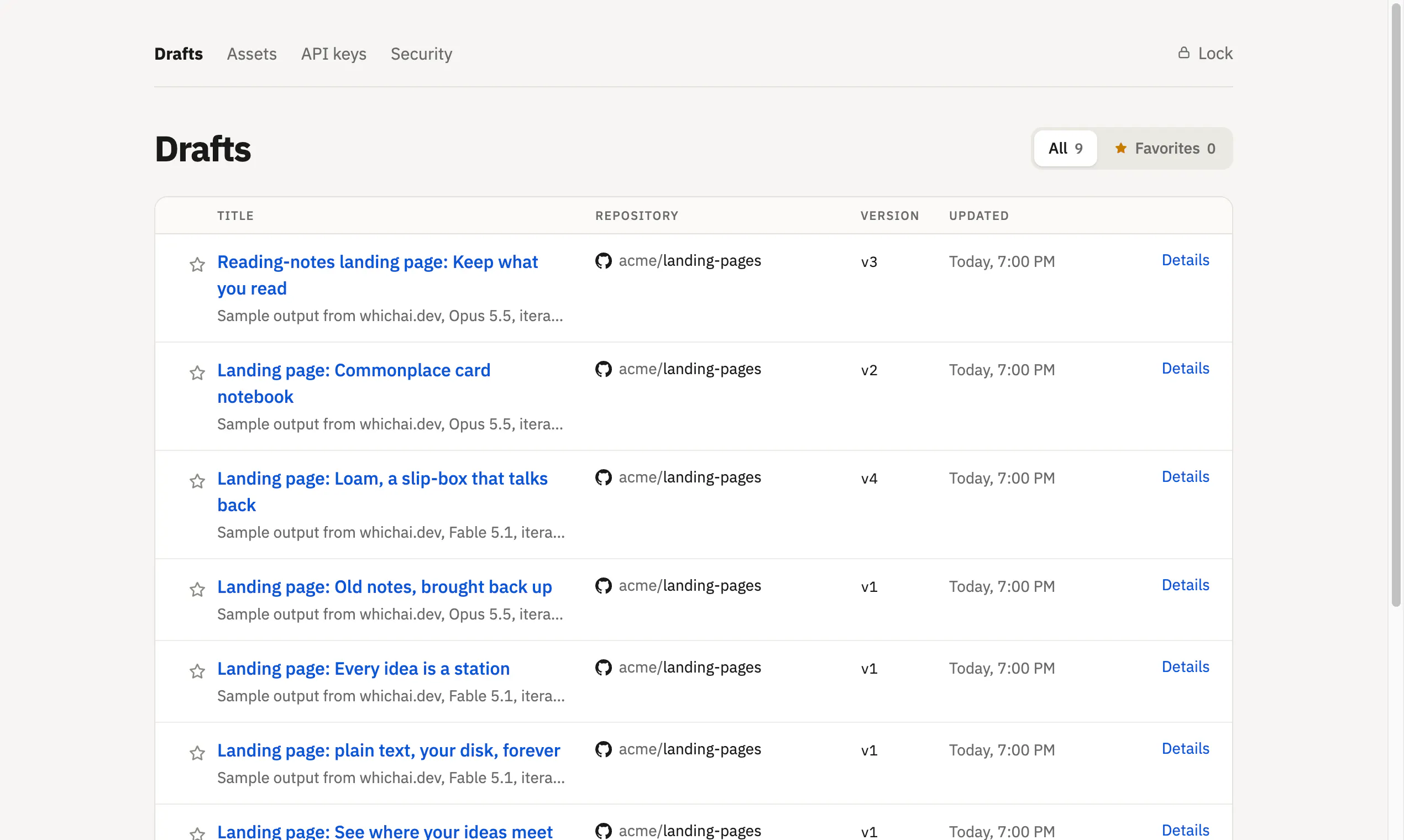The width and height of the screenshot is (1404, 840).
Task: Toggle star on Loam slip-box draft
Action: pos(197,481)
